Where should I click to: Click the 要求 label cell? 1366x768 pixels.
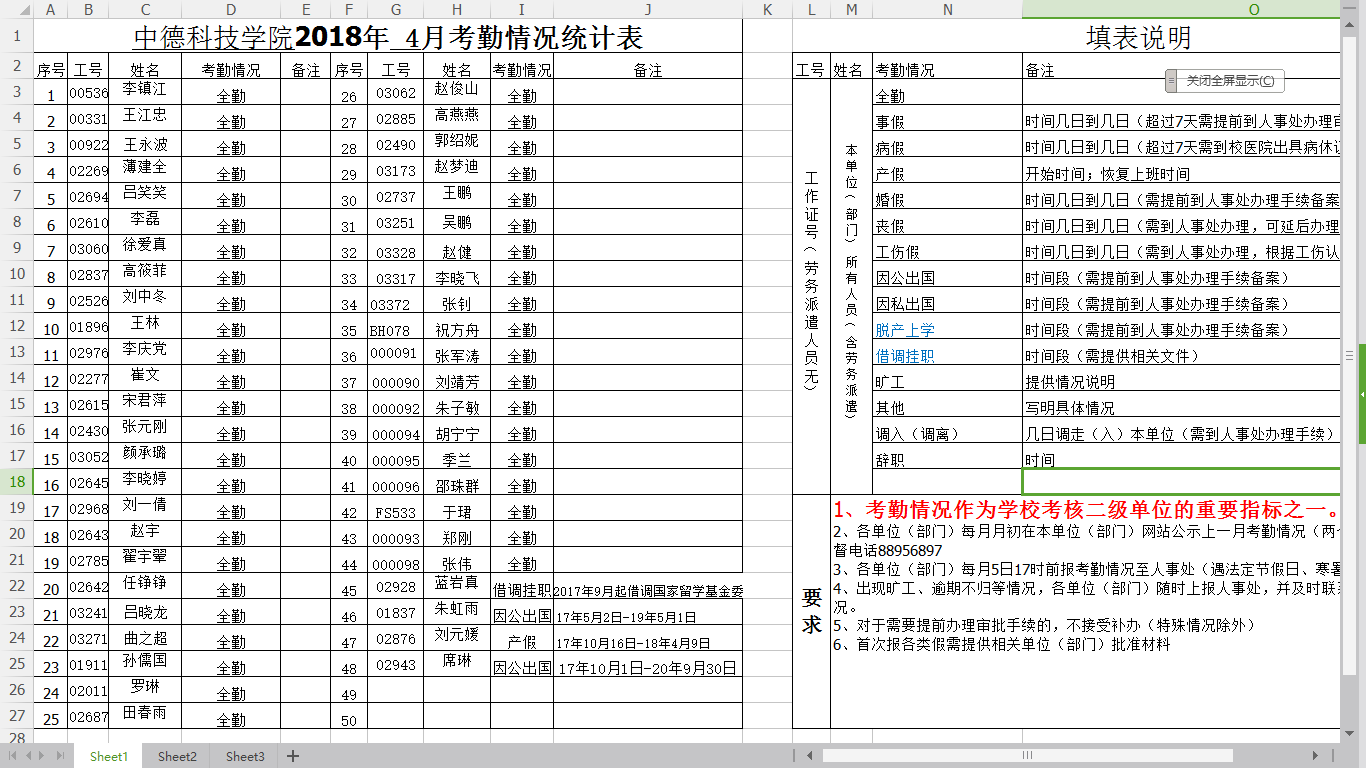click(x=812, y=611)
